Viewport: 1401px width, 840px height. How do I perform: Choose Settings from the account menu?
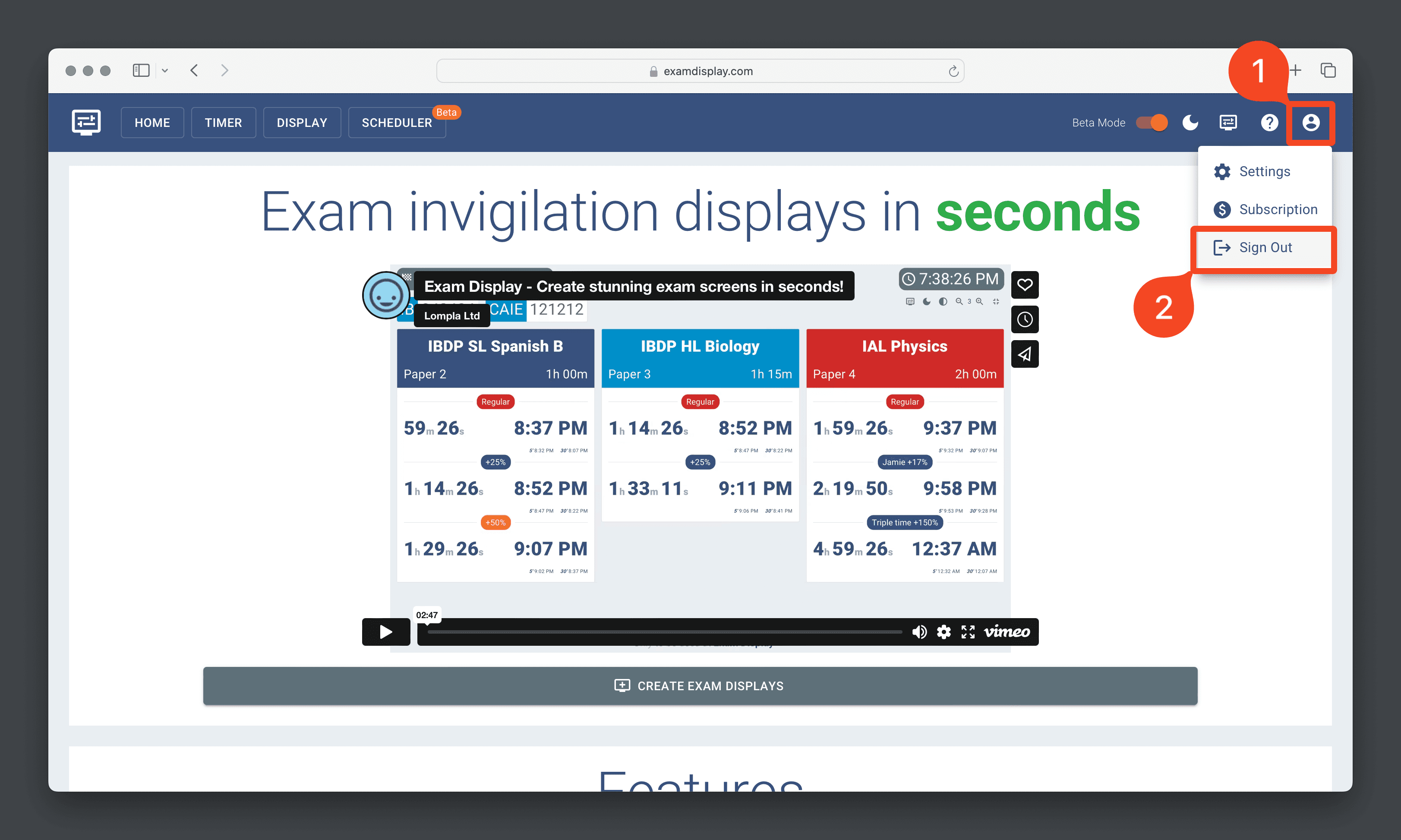click(x=1264, y=171)
